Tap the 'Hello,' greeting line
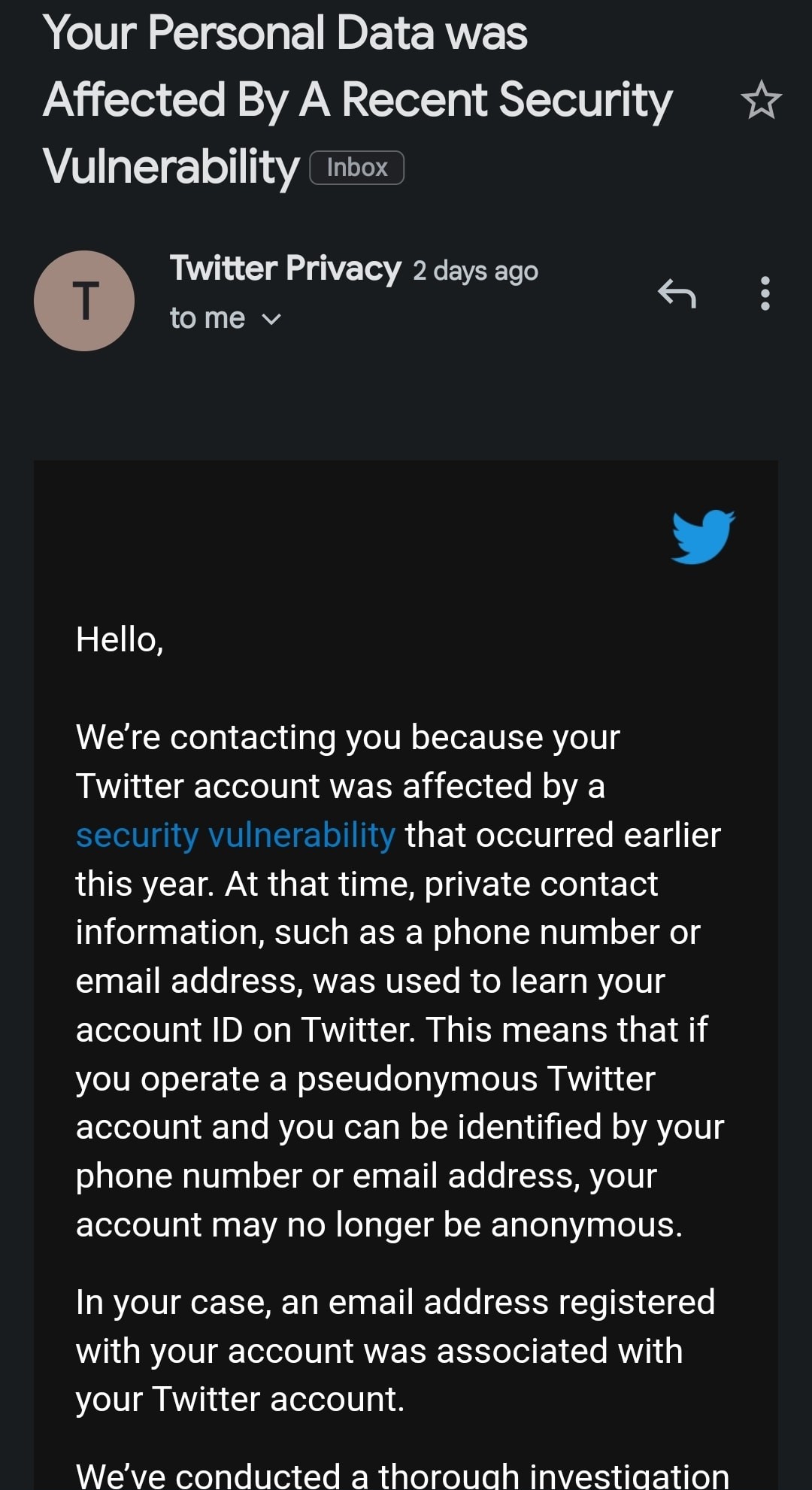The image size is (812, 1490). (120, 640)
